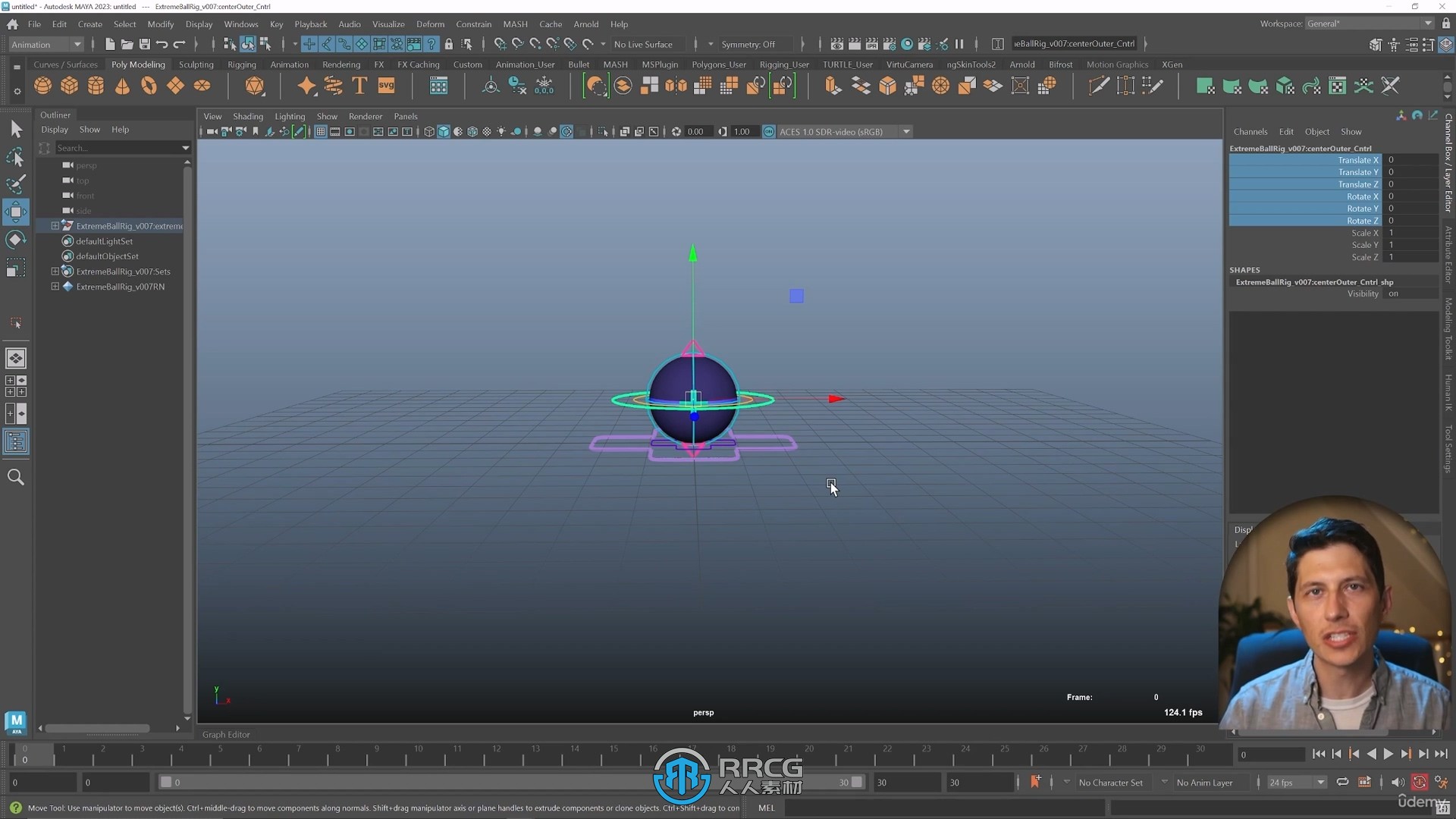Open the Windows menu
The image size is (1456, 819).
pyautogui.click(x=241, y=24)
